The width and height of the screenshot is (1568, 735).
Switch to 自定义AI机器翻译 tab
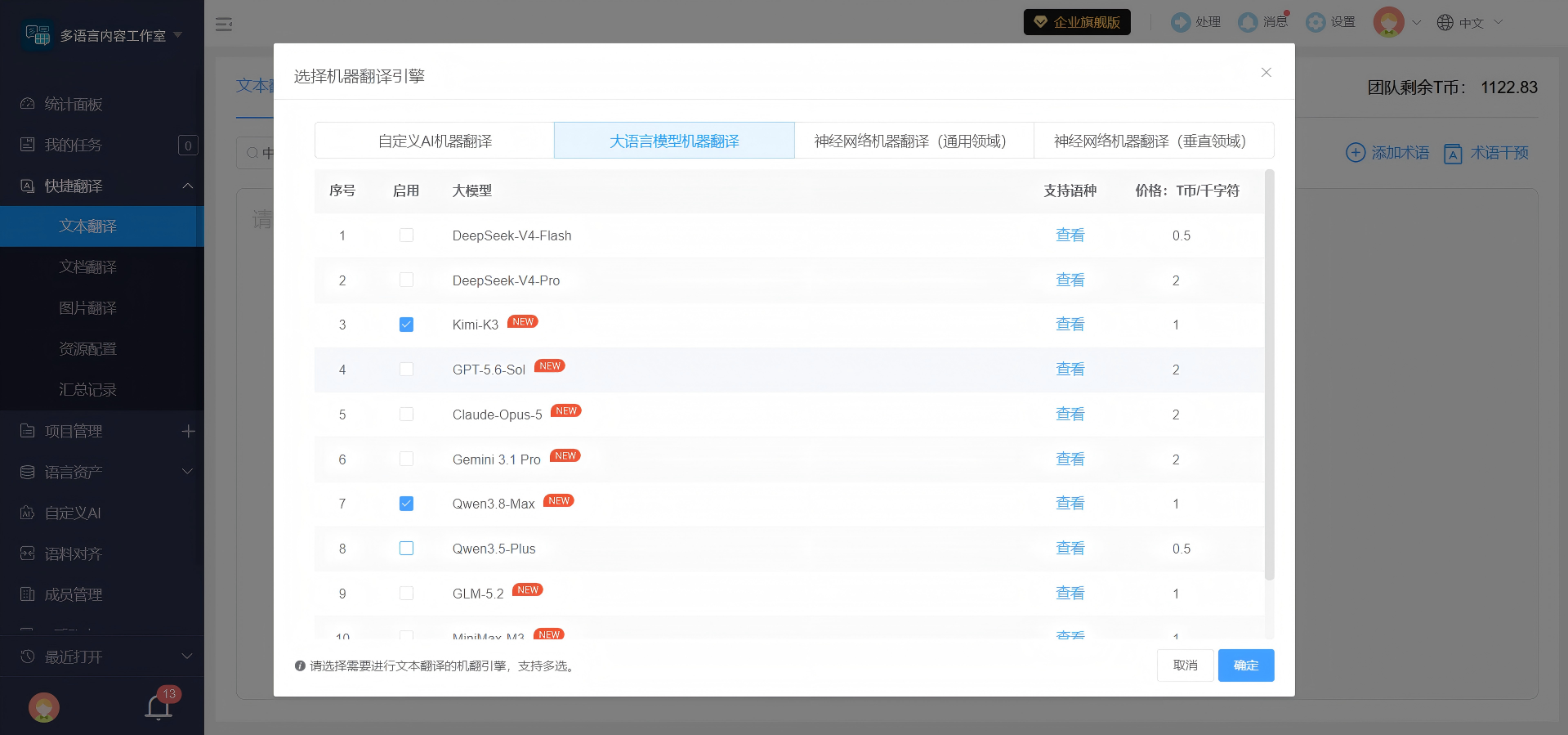coord(435,141)
